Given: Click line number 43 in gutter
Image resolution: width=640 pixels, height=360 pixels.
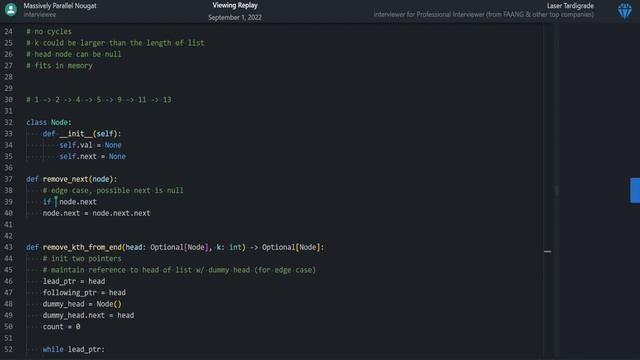Looking at the screenshot, I should coord(8,247).
